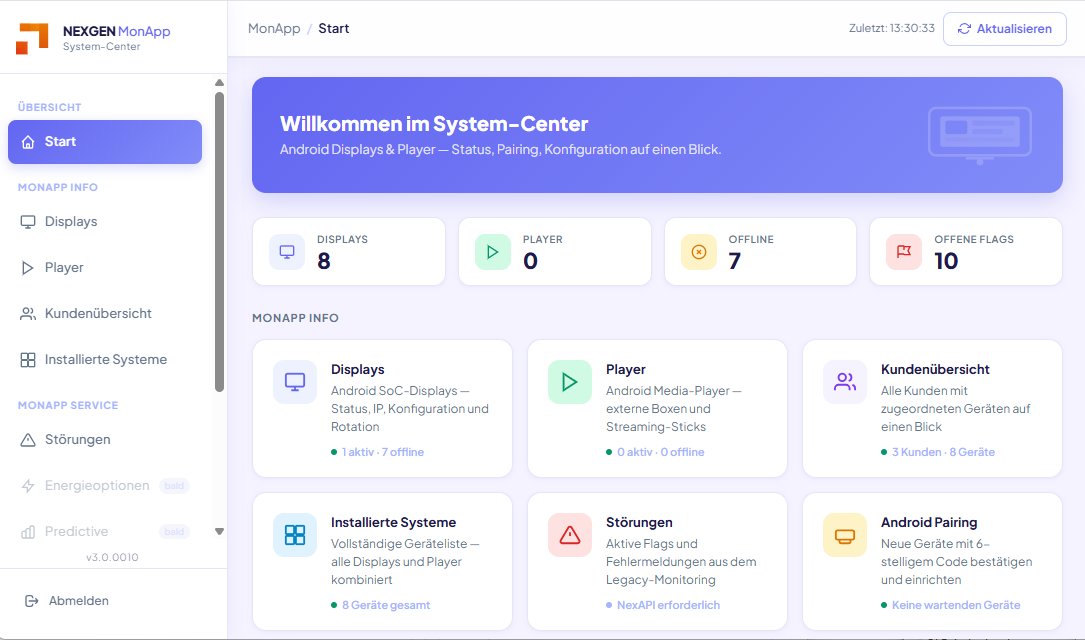Screen dimensions: 1085x640
Task: Click the 'Zuletzt: 13:30:33' timestamp
Action: point(891,28)
